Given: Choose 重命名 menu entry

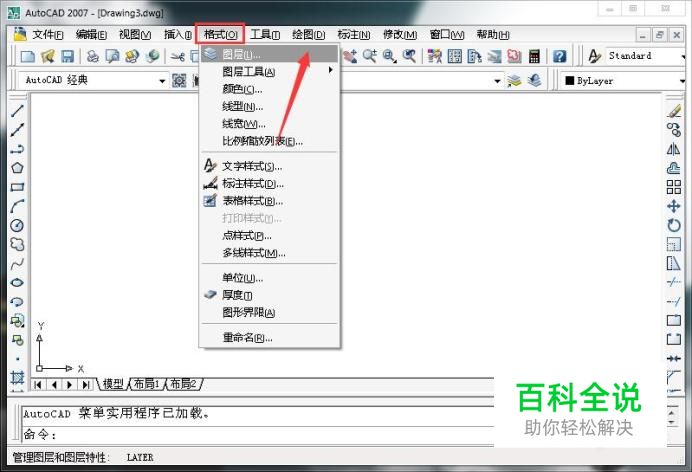Looking at the screenshot, I should (270, 338).
